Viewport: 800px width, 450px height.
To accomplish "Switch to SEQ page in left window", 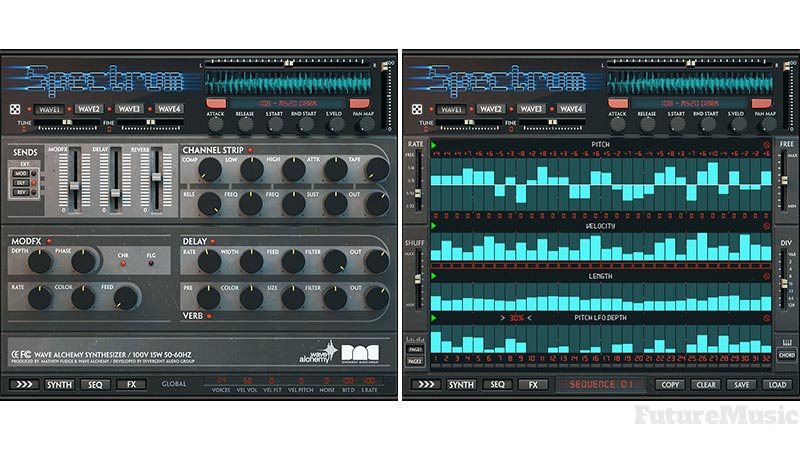I will tap(95, 384).
